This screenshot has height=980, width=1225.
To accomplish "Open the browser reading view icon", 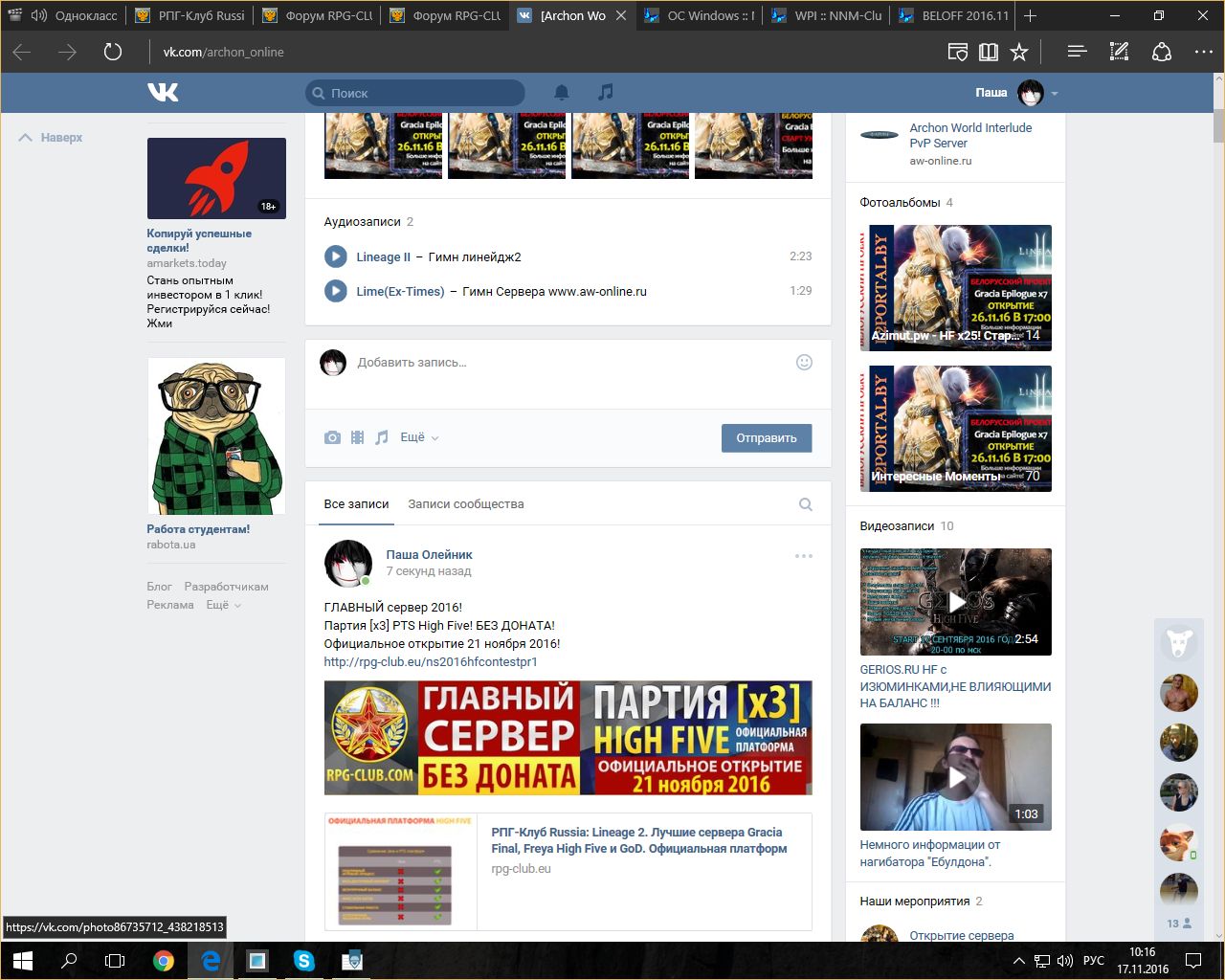I will pyautogui.click(x=989, y=52).
